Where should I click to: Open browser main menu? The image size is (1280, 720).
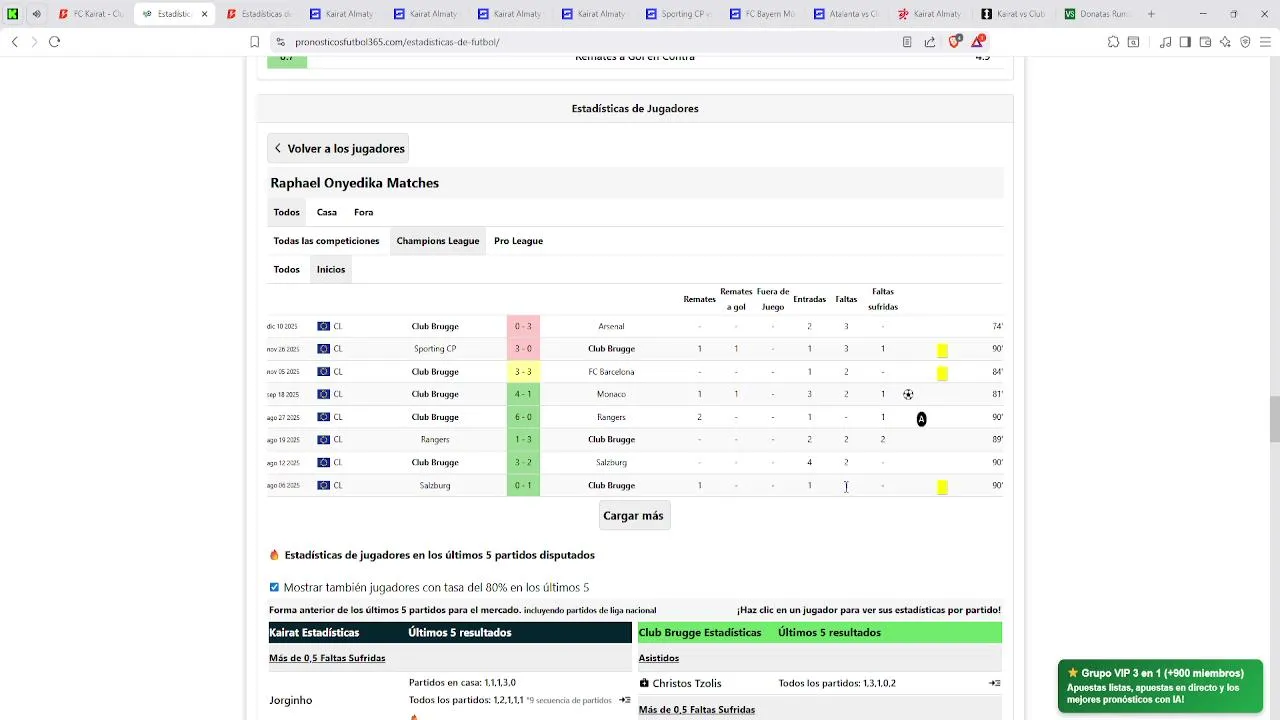(1265, 42)
